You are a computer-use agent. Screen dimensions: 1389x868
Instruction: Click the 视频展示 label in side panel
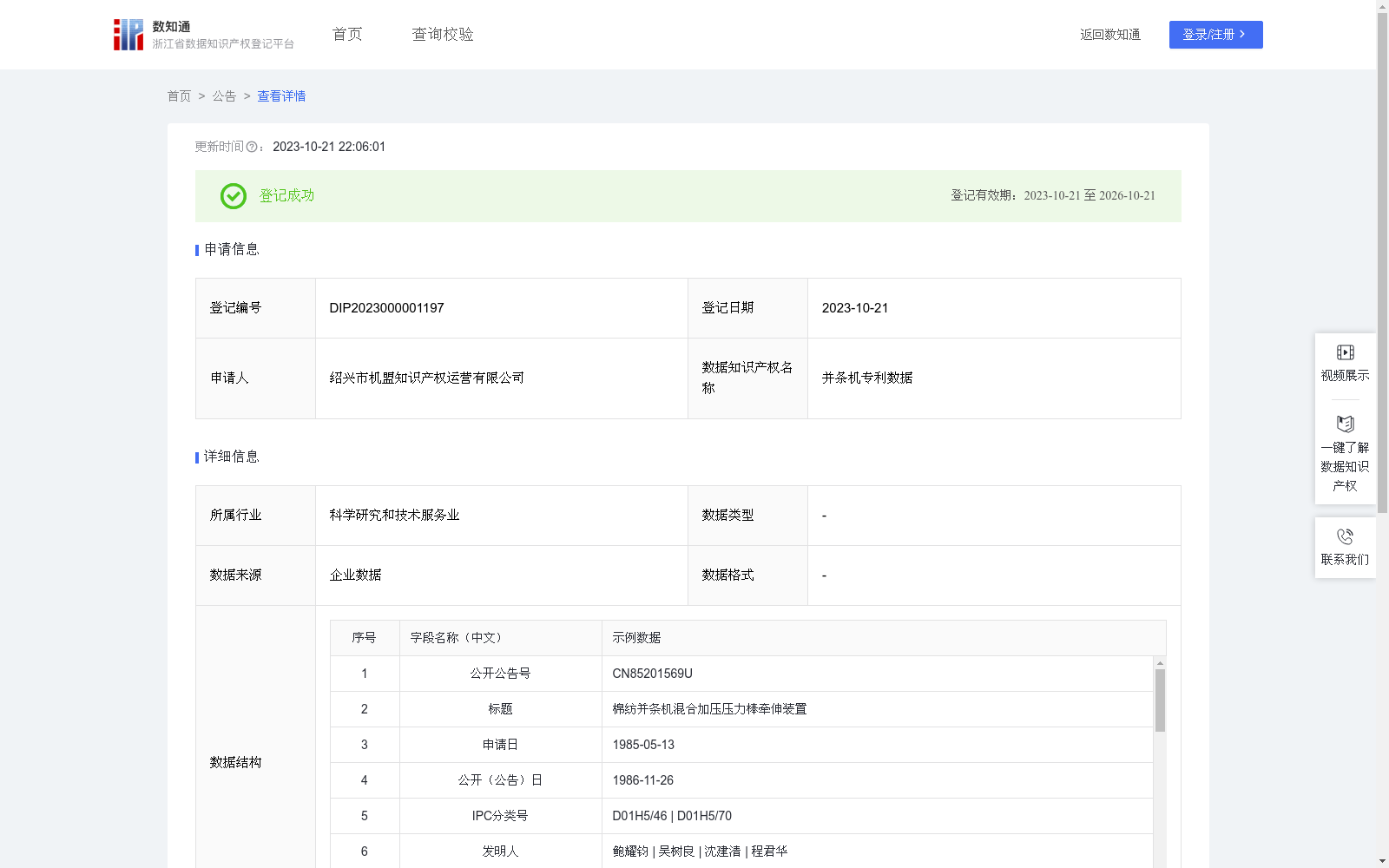pos(1346,376)
